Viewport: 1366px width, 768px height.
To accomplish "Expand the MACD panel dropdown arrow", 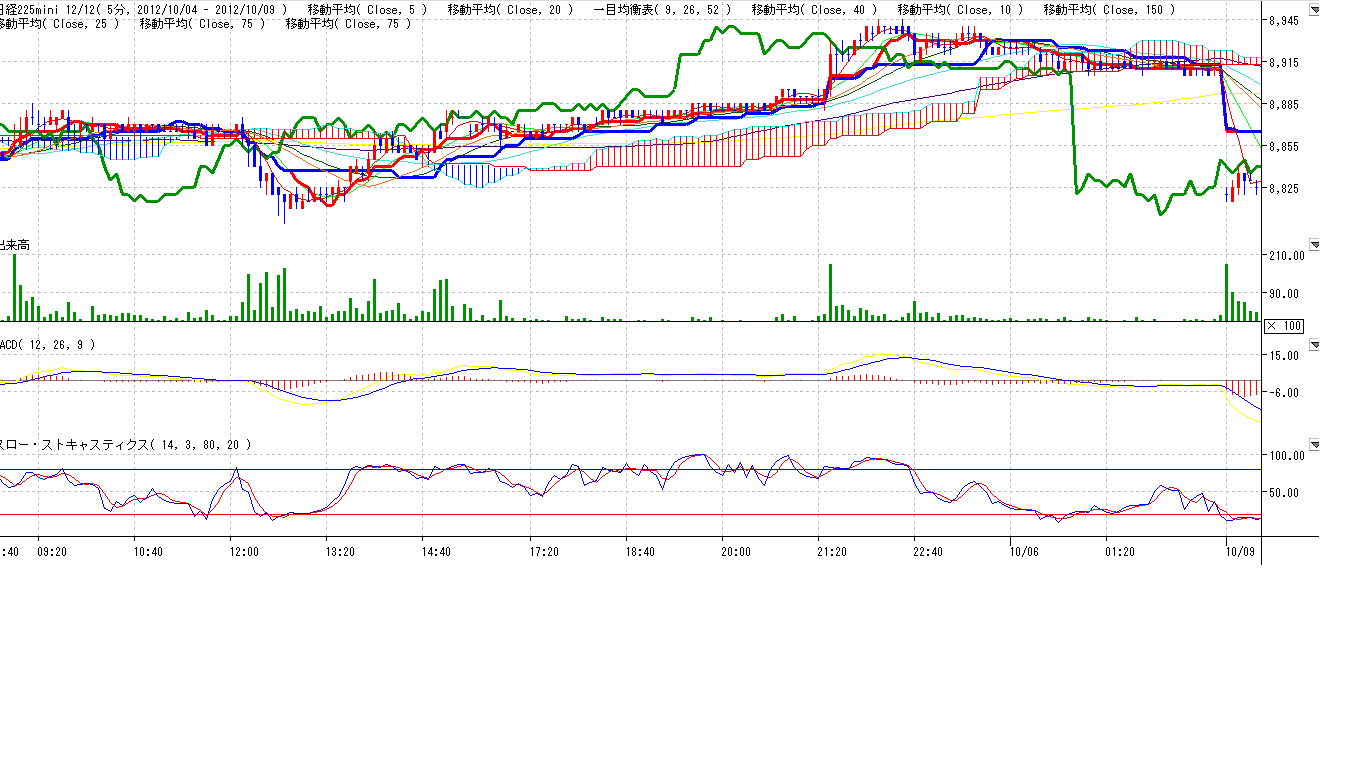I will coord(1314,345).
